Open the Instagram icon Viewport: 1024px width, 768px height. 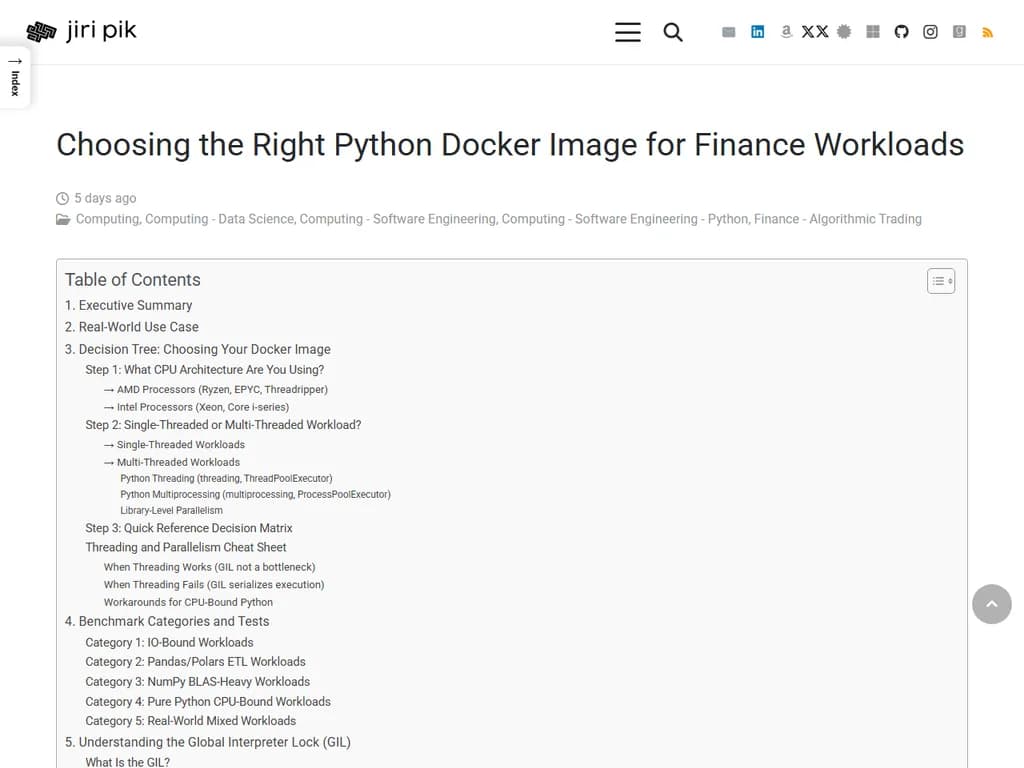[930, 31]
